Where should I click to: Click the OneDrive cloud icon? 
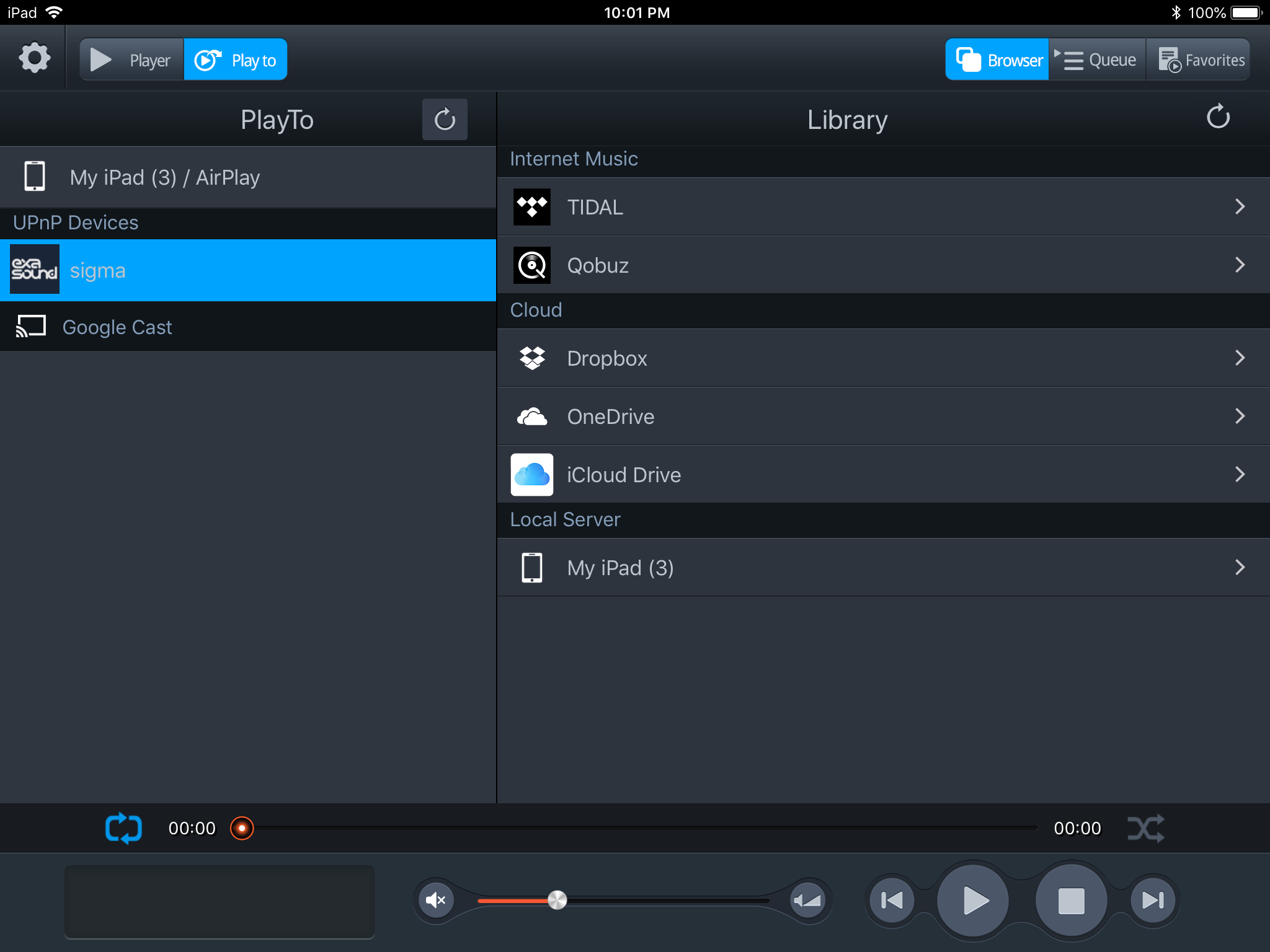(x=532, y=416)
